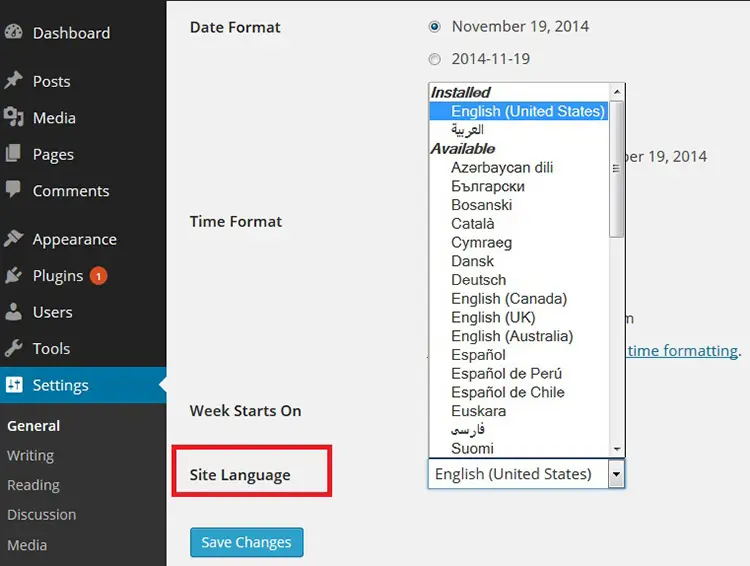This screenshot has width=750, height=566.
Task: Select the November 19, 2014 date format
Action: point(435,27)
